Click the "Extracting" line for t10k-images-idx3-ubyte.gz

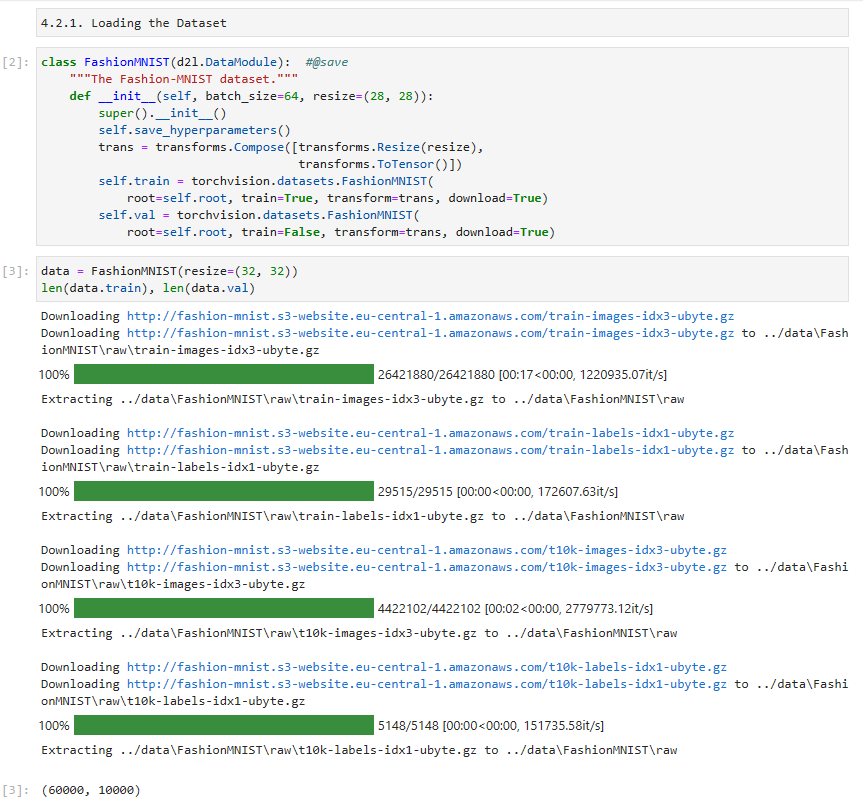(359, 633)
